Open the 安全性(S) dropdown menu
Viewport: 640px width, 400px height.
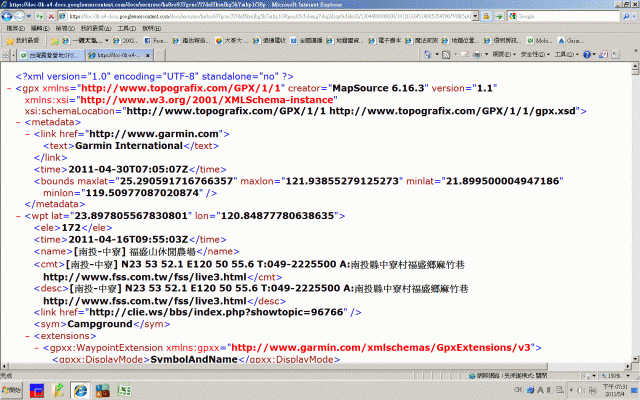coord(535,54)
